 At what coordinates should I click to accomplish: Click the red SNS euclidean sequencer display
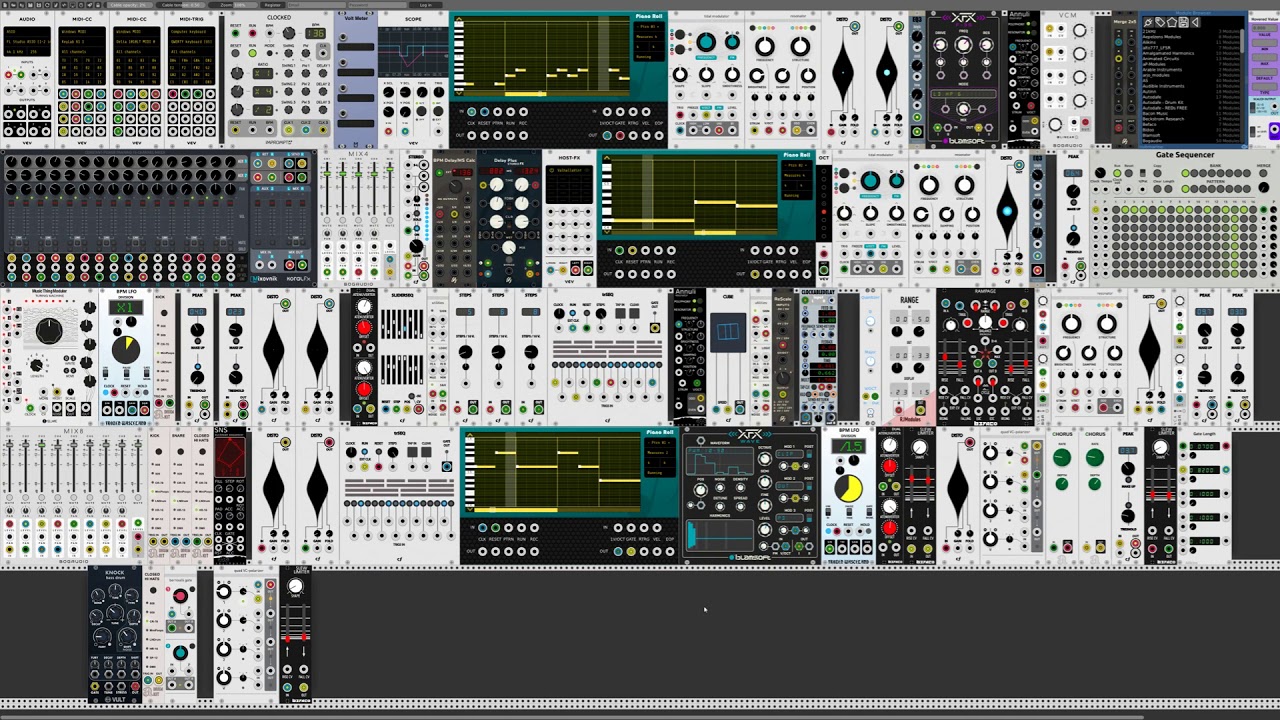(x=230, y=456)
